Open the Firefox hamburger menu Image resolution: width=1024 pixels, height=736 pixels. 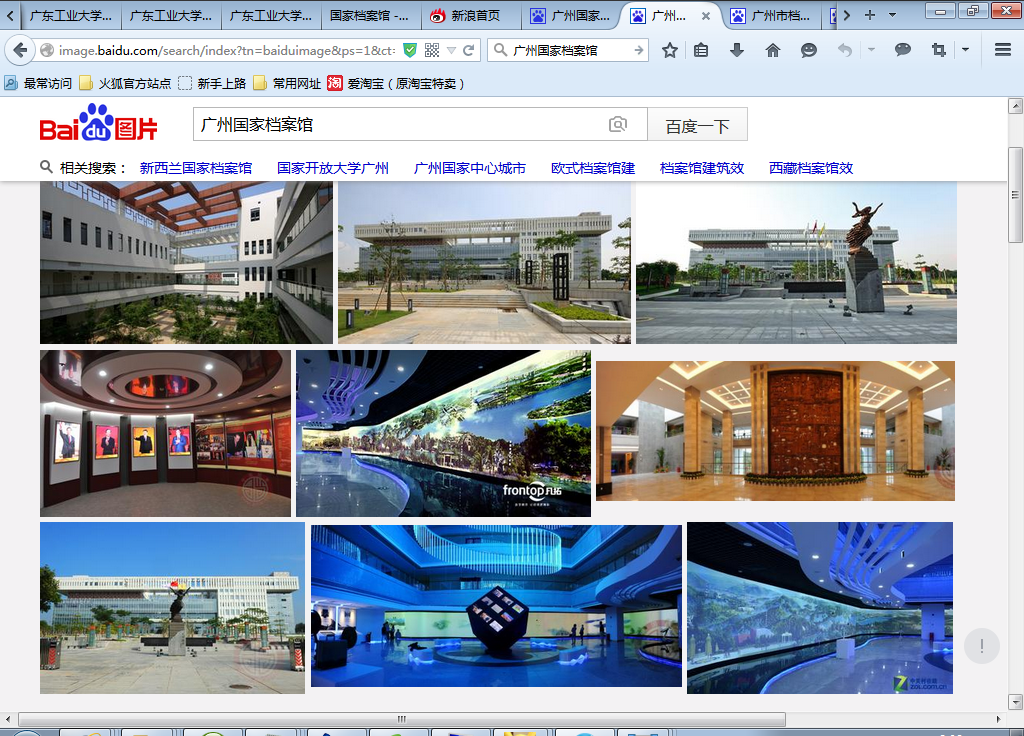pyautogui.click(x=1003, y=50)
